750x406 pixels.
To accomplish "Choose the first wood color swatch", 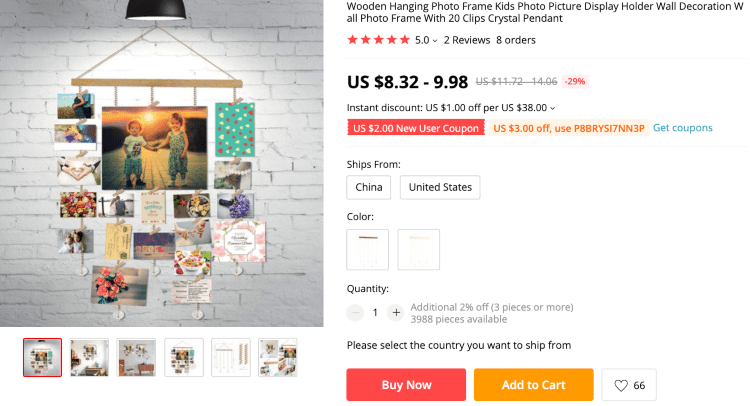I will point(367,249).
